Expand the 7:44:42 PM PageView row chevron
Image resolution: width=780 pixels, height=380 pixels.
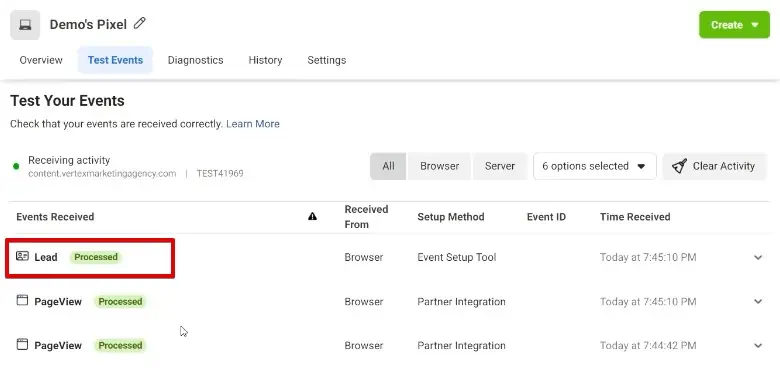click(758, 346)
